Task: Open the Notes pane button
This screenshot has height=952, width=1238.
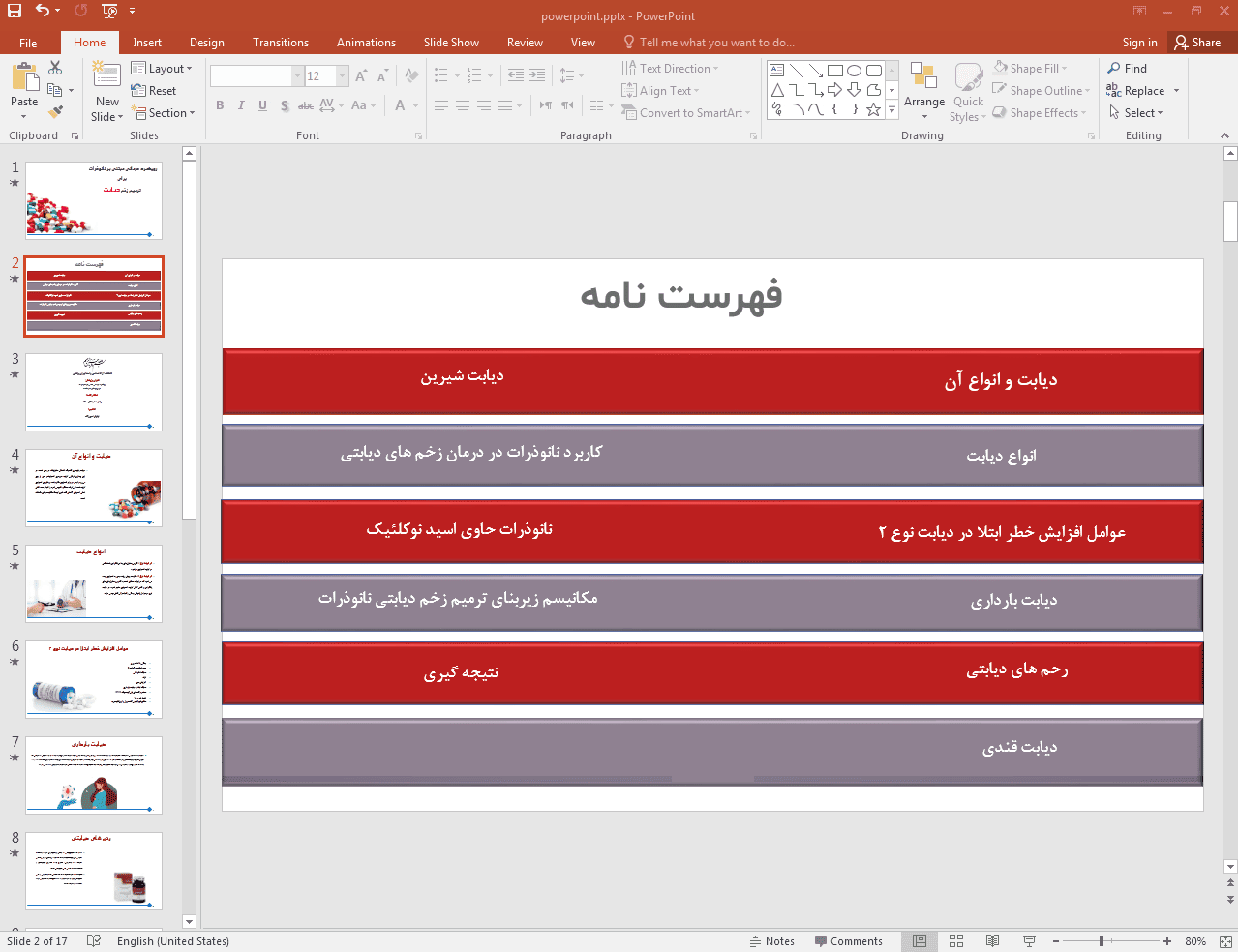Action: 771,941
